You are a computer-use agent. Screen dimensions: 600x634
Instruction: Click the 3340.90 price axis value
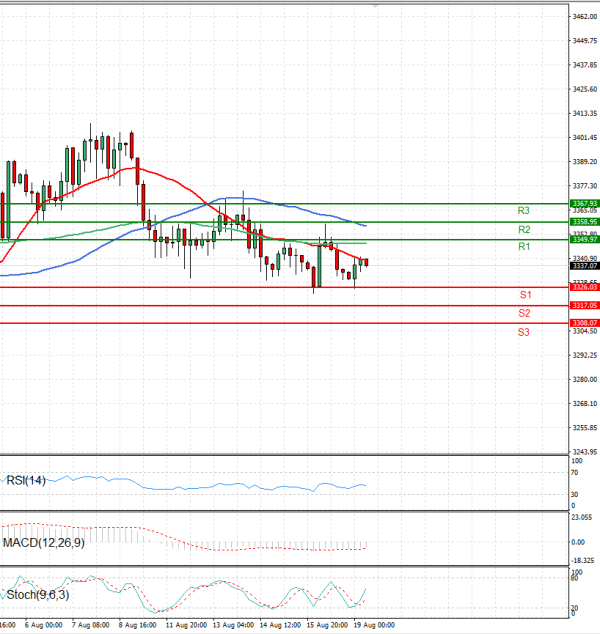(585, 258)
